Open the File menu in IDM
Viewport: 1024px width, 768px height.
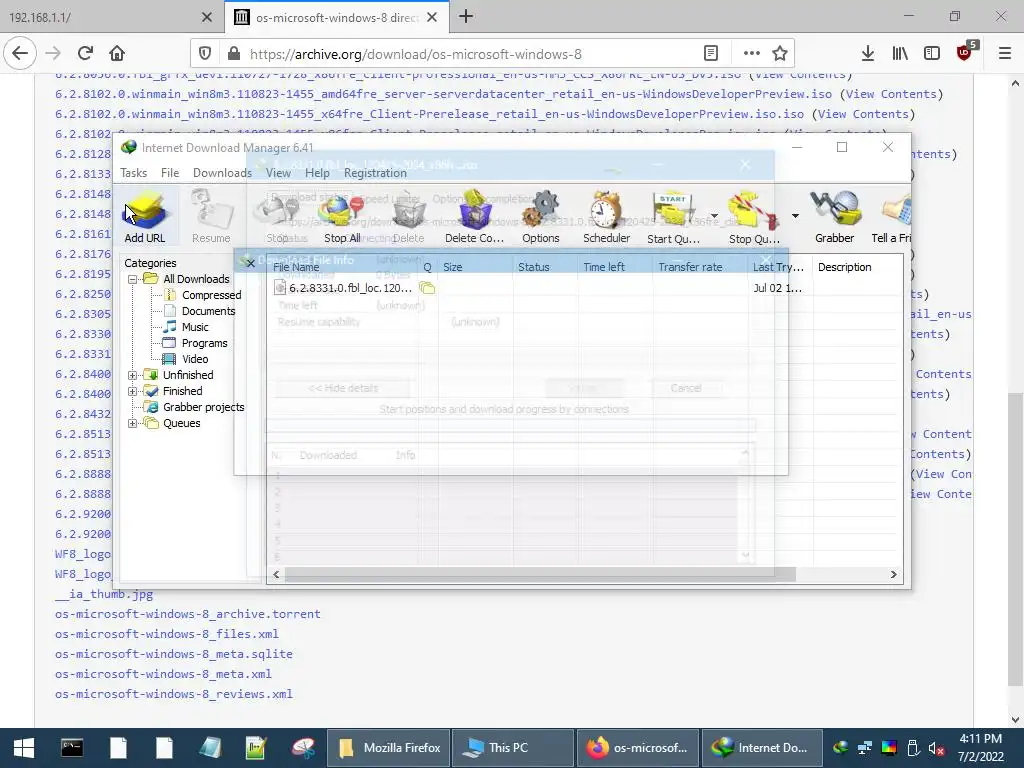[170, 173]
